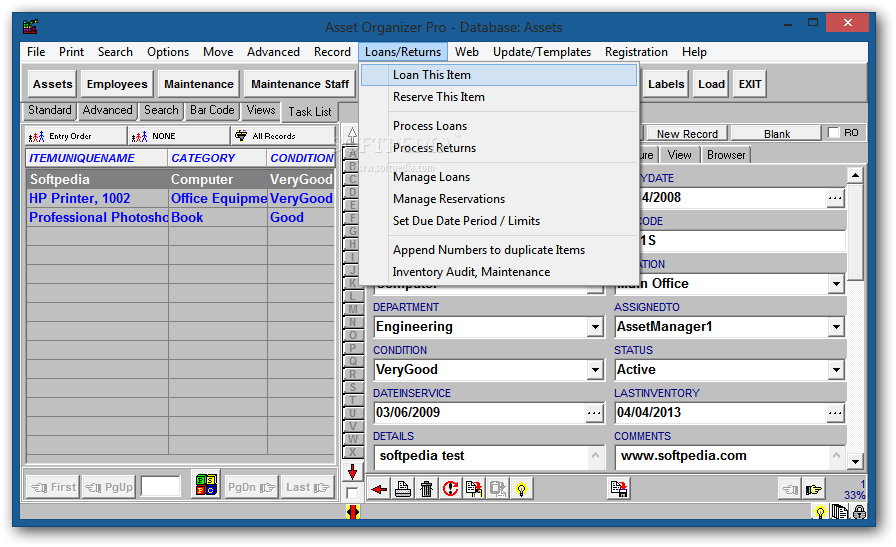Click the grayed-out PgDn navigation button

click(x=251, y=488)
